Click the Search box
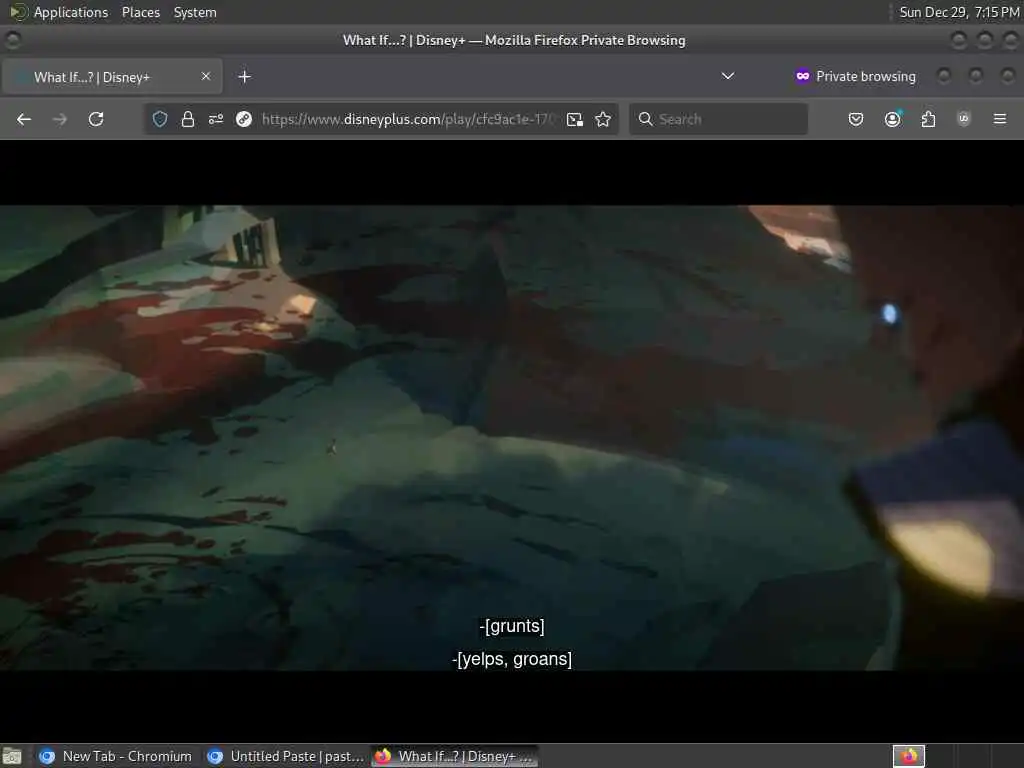Screen dimensions: 1024x768 [x=718, y=119]
